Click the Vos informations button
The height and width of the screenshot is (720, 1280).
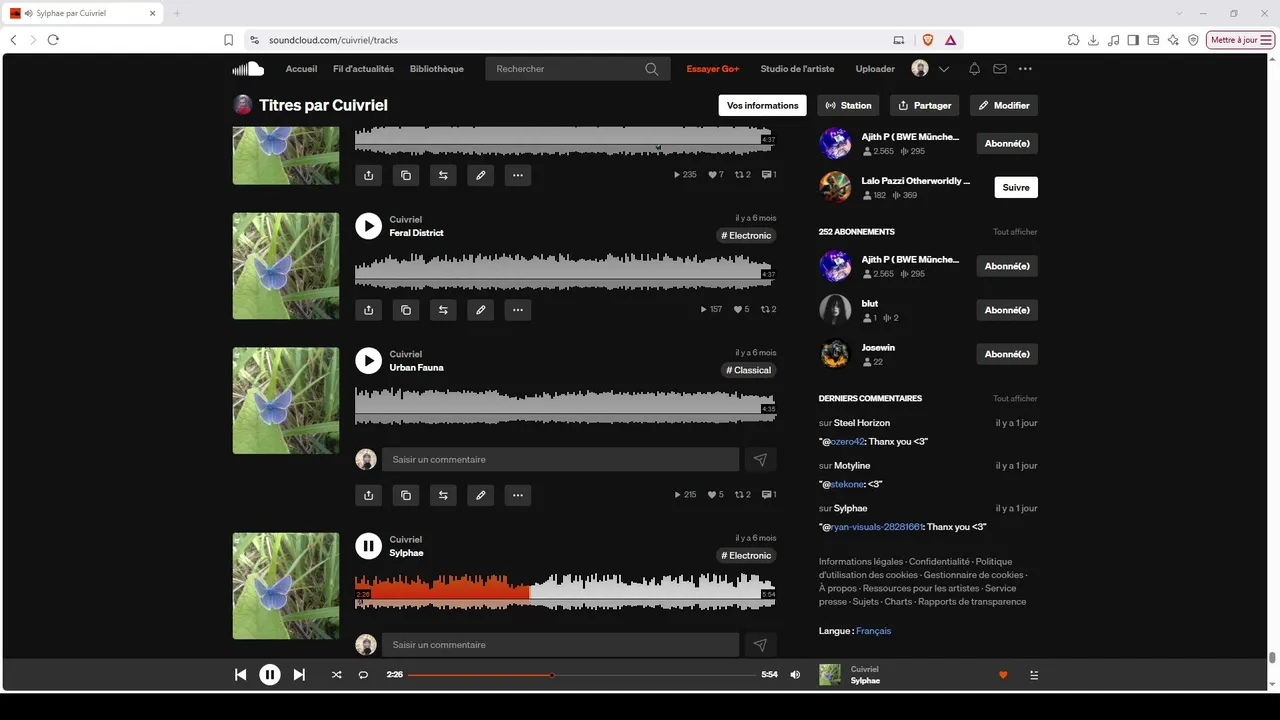coord(763,105)
